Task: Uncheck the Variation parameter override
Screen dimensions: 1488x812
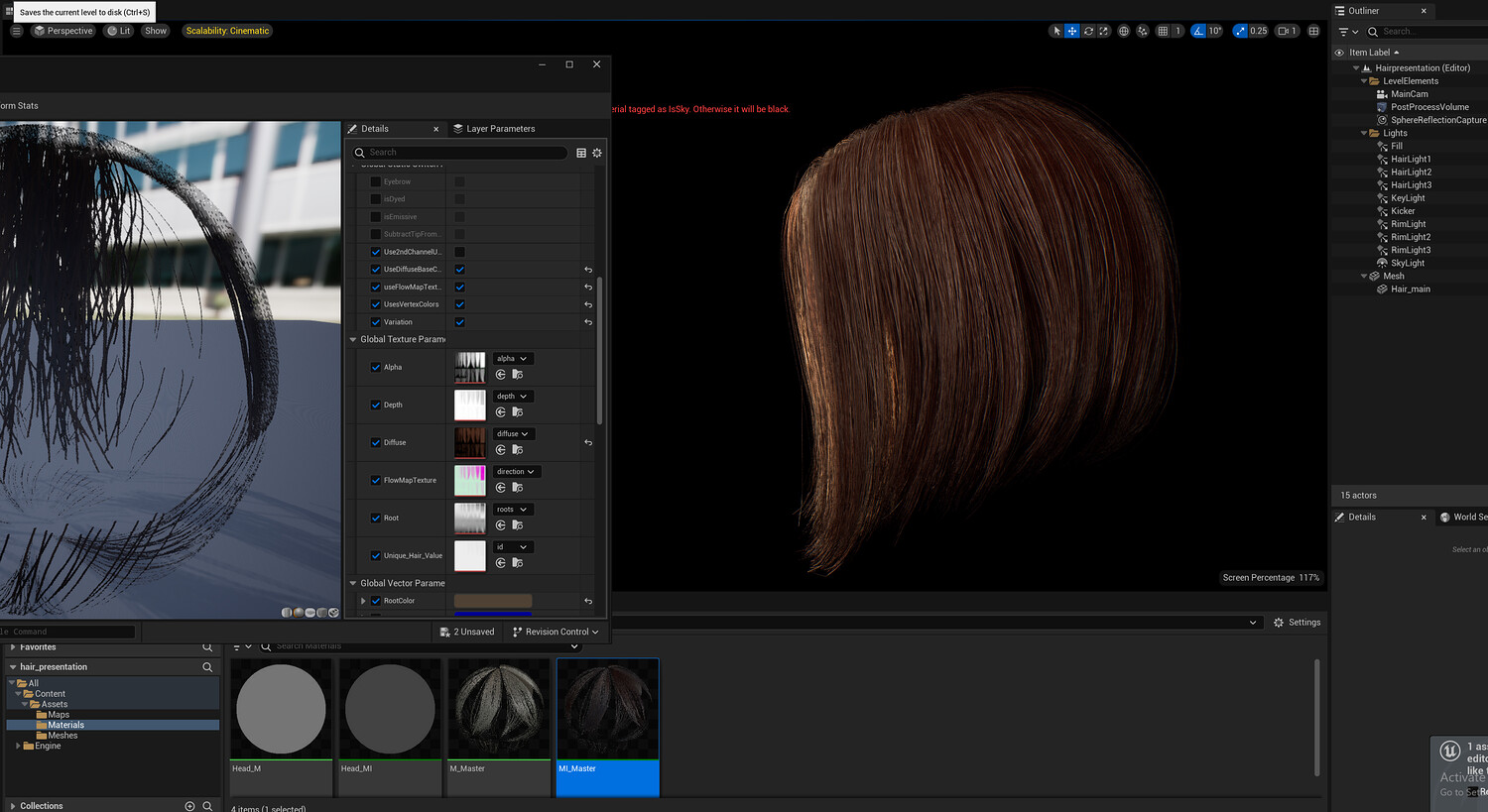Action: click(376, 322)
